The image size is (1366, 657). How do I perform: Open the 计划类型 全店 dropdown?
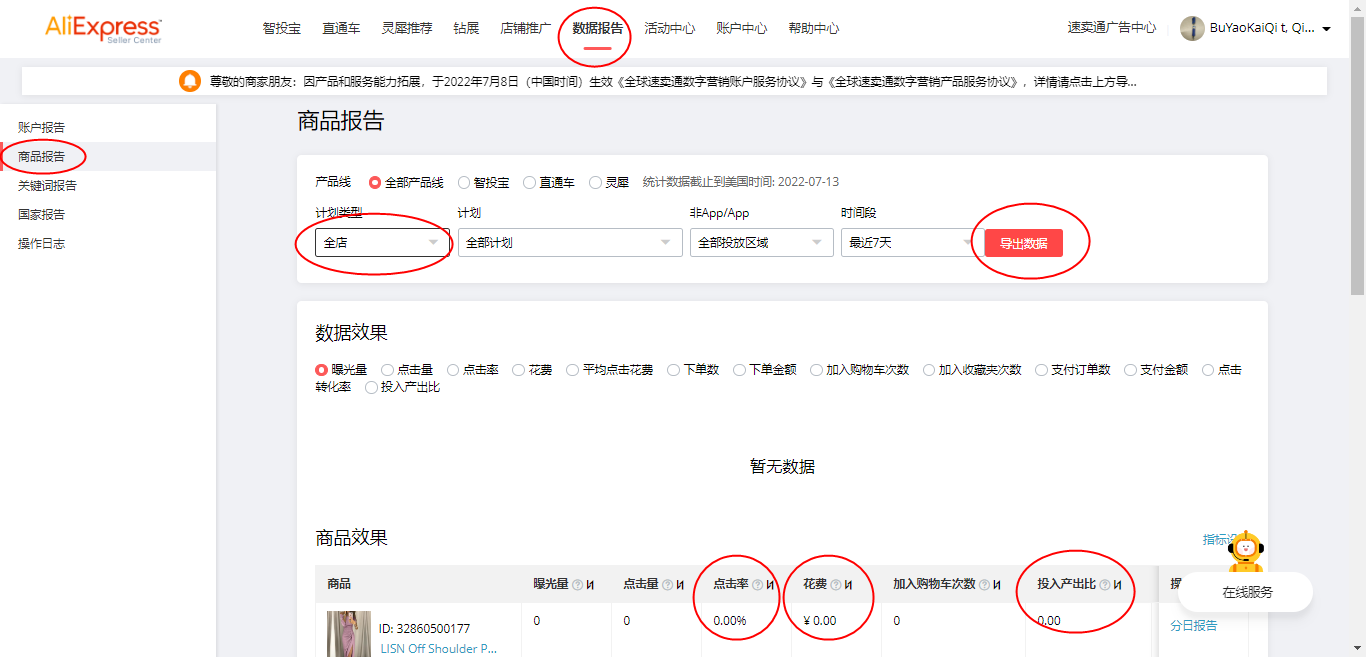pyautogui.click(x=381, y=242)
